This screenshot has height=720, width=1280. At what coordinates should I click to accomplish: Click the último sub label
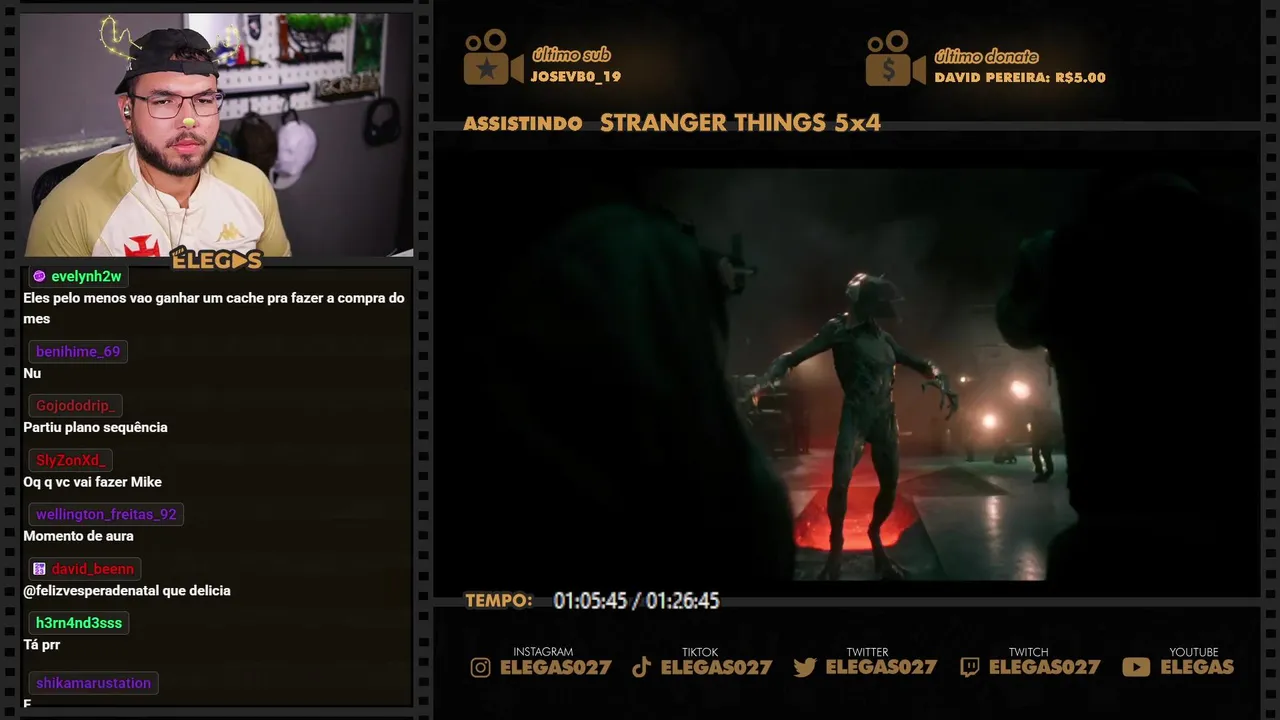click(x=571, y=55)
